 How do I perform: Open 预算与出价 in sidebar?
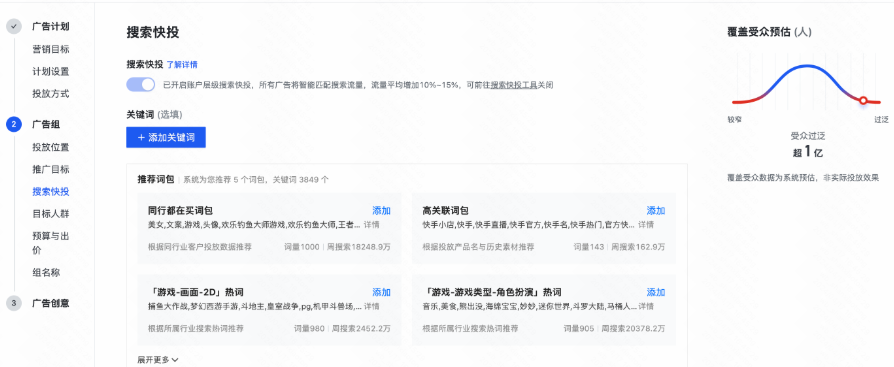tap(51, 243)
